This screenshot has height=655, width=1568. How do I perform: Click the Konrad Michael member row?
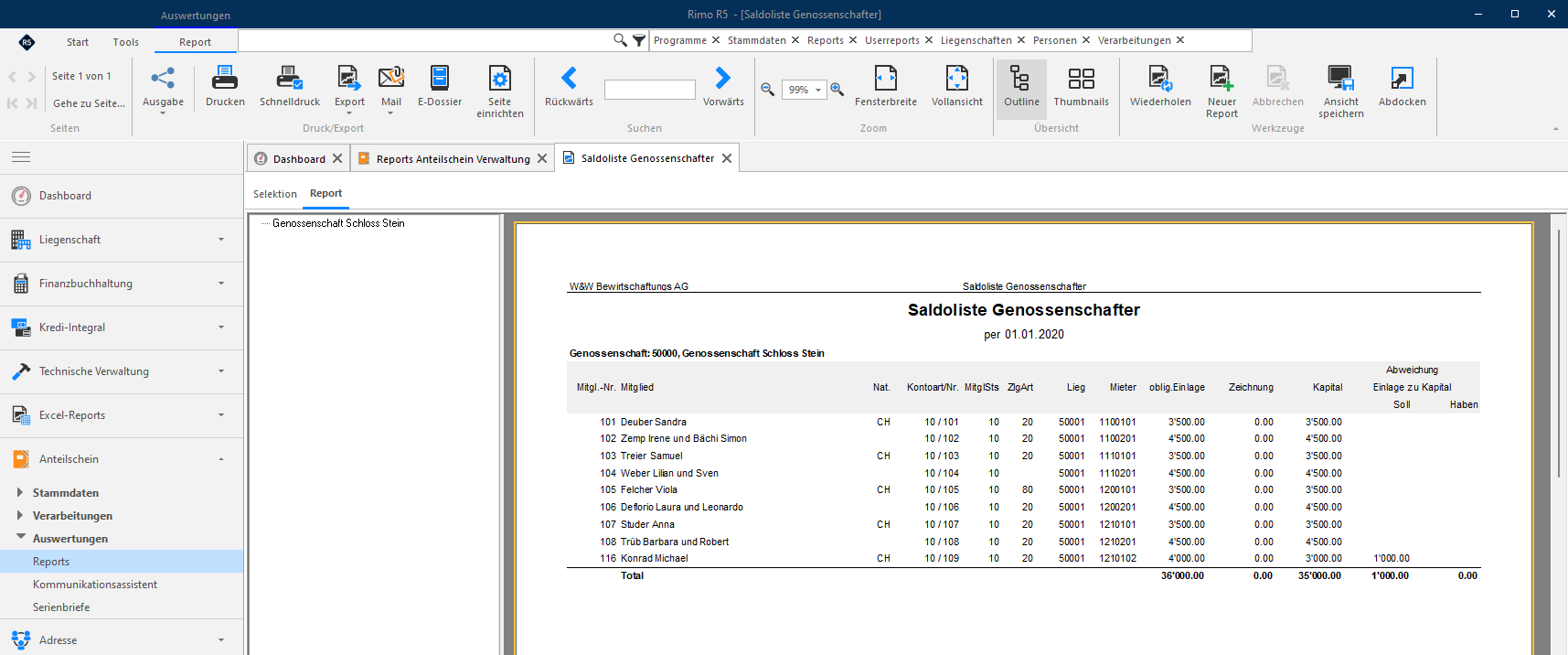[x=1023, y=558]
